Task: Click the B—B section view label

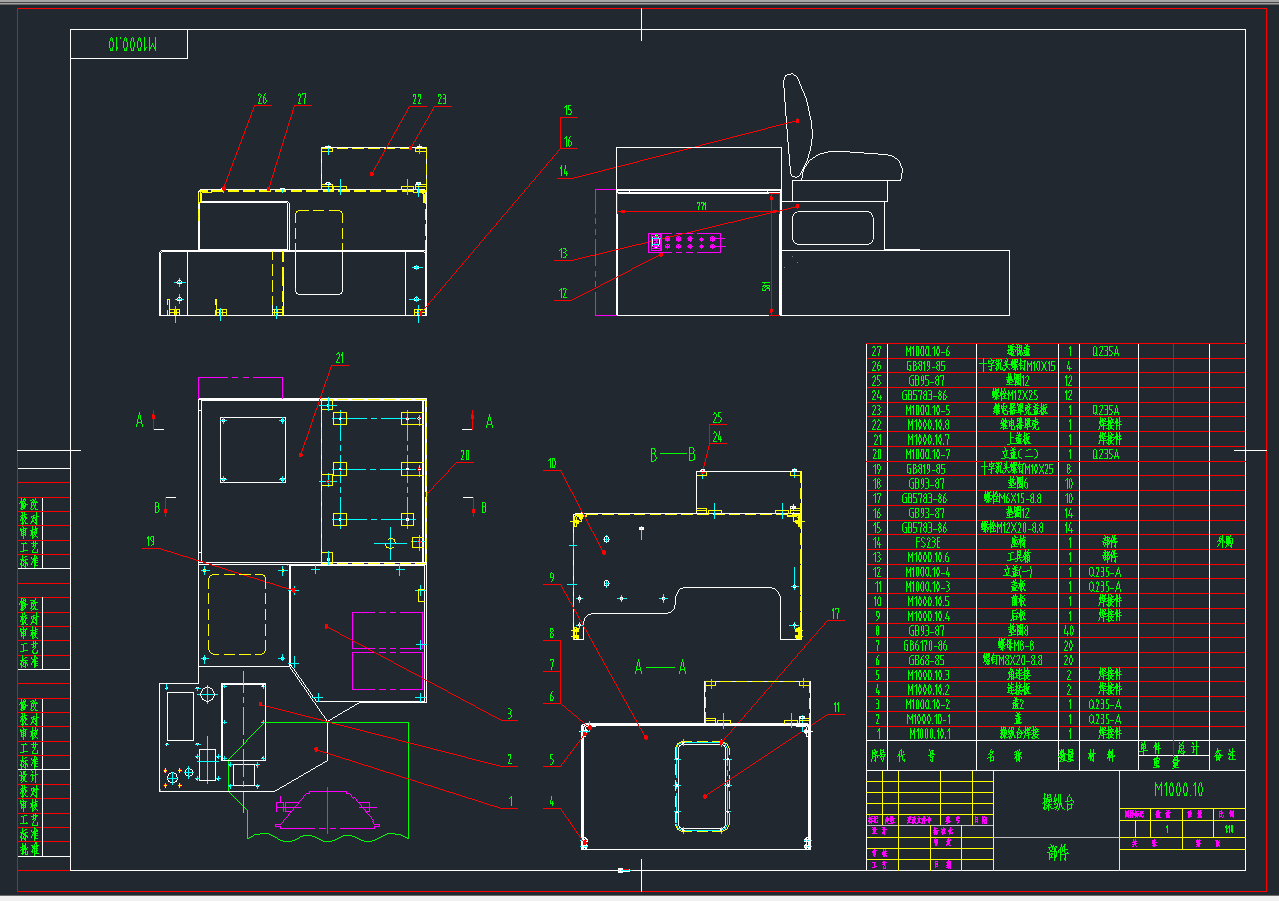Action: click(x=672, y=455)
